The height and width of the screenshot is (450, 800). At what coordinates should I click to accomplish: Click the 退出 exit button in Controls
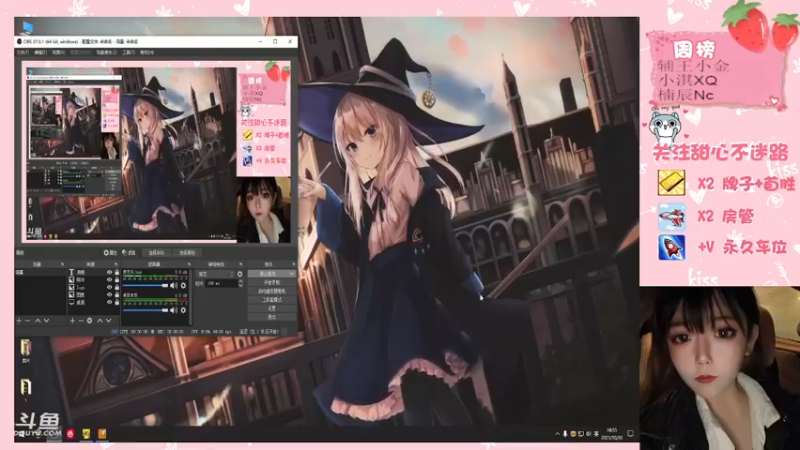click(x=271, y=317)
